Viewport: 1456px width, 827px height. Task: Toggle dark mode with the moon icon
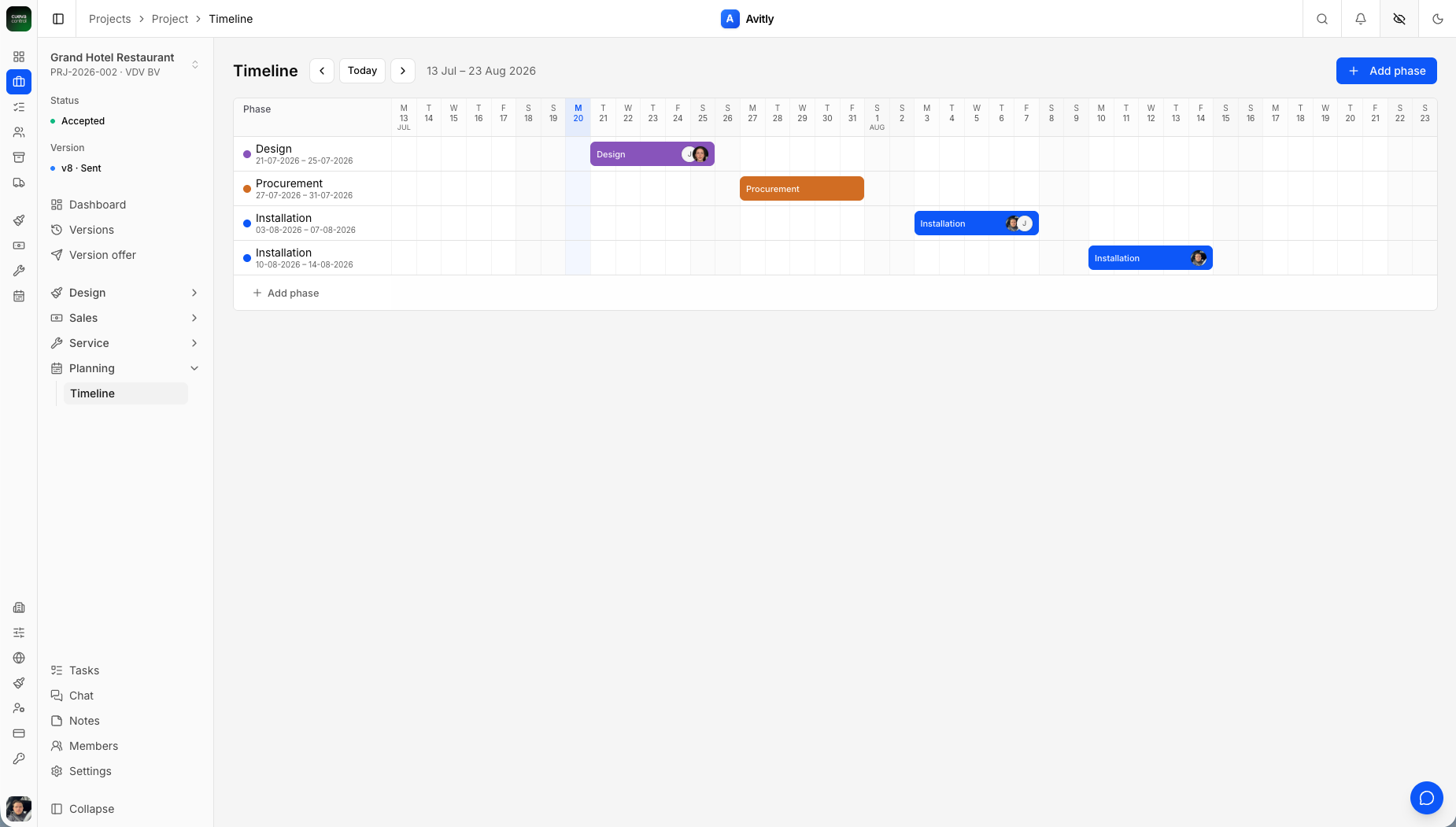click(1438, 19)
